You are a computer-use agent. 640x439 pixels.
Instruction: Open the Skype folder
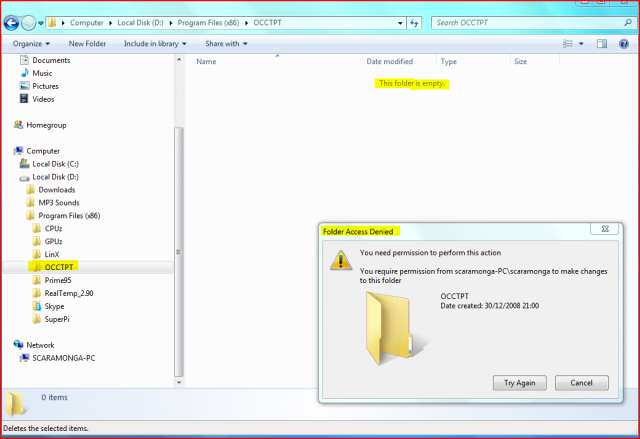[49, 306]
